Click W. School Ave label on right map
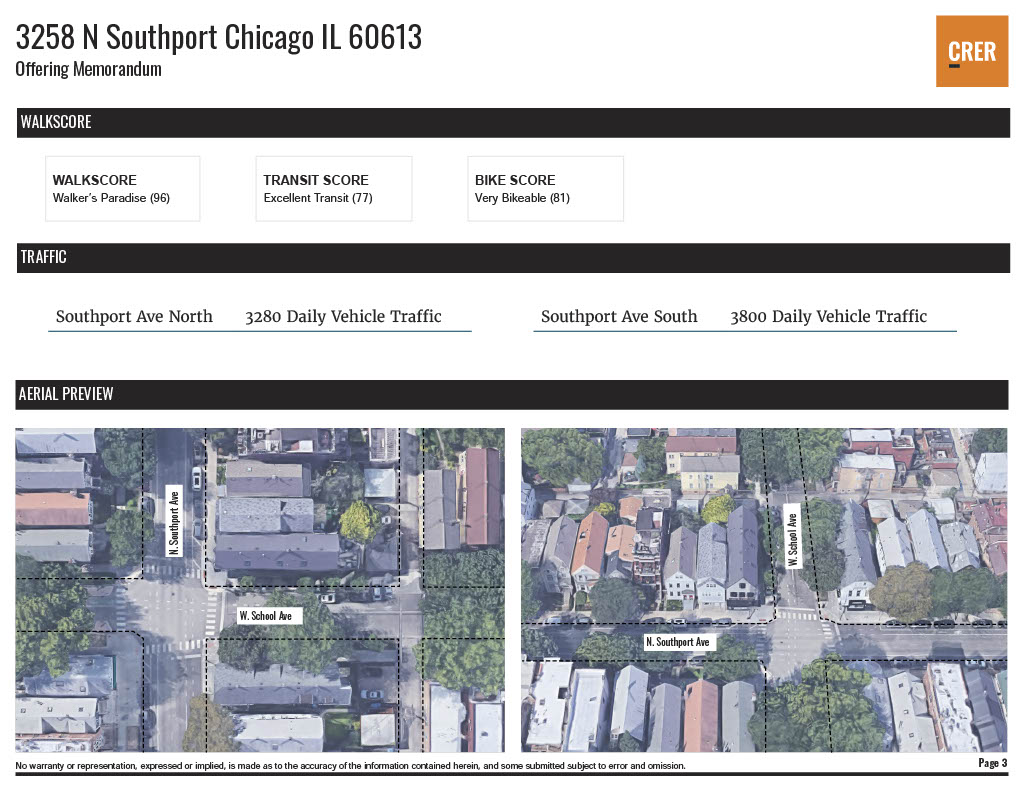The height and width of the screenshot is (792, 1024). 791,535
